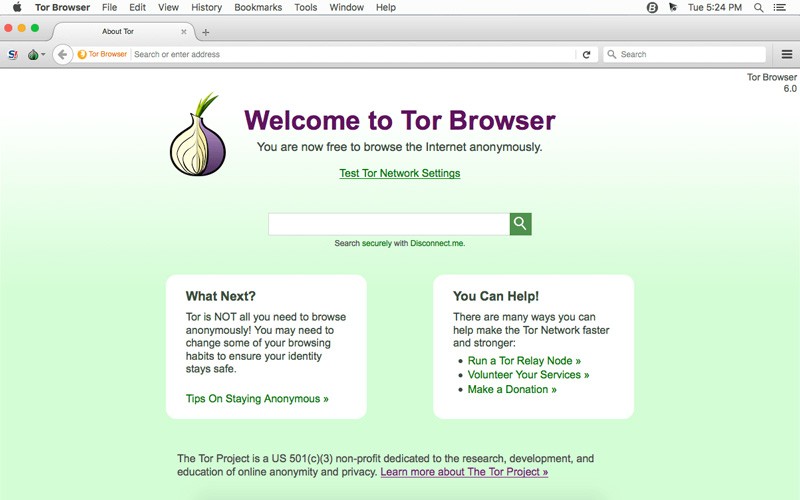The height and width of the screenshot is (500, 800).
Task: Open a new tab with plus button
Action: click(206, 32)
